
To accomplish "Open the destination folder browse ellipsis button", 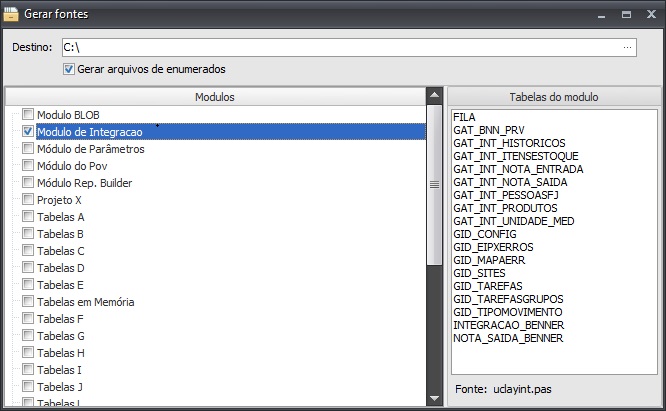I will (627, 47).
